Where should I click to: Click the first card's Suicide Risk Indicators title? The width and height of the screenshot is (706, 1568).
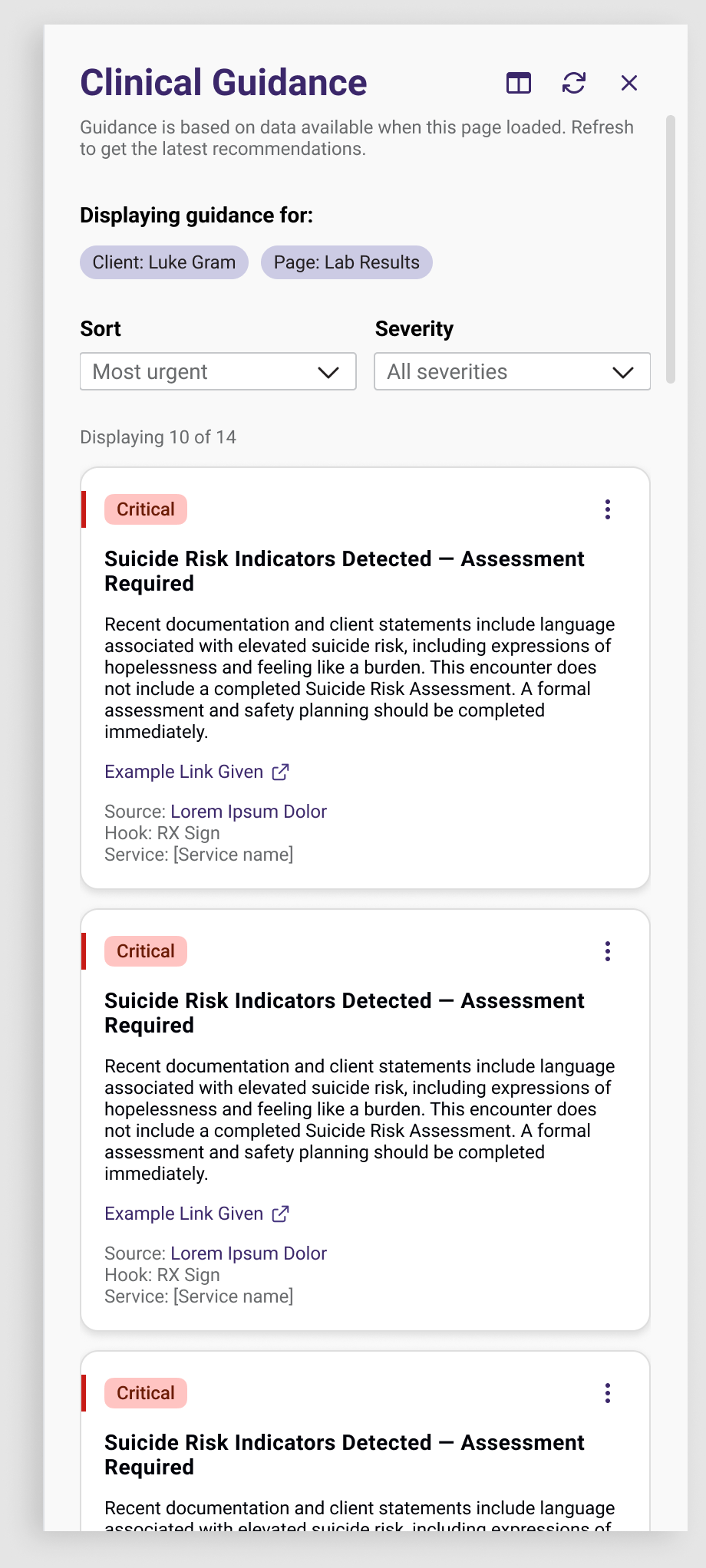point(345,571)
